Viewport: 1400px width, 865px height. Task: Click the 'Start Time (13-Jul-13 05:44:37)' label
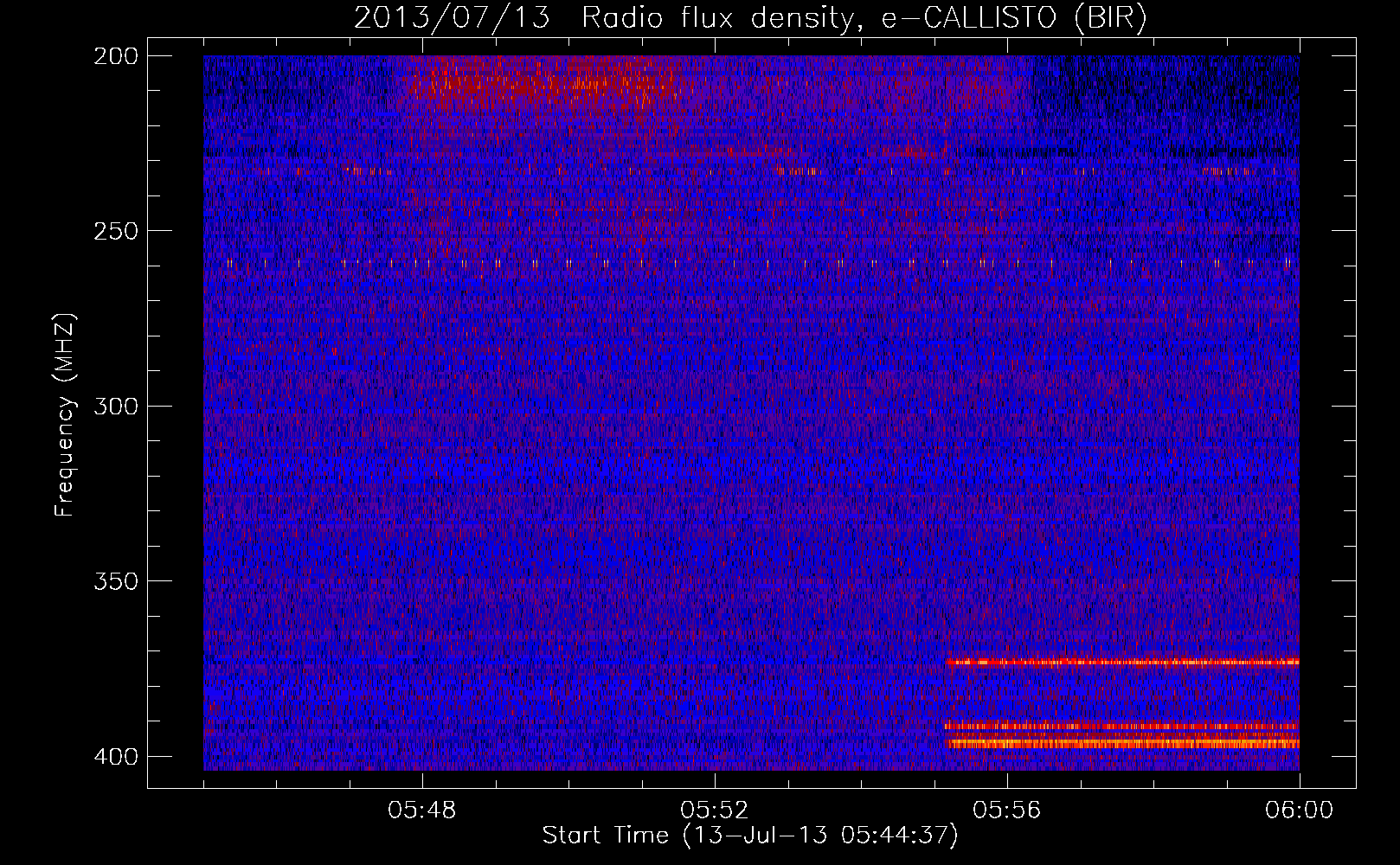750,836
